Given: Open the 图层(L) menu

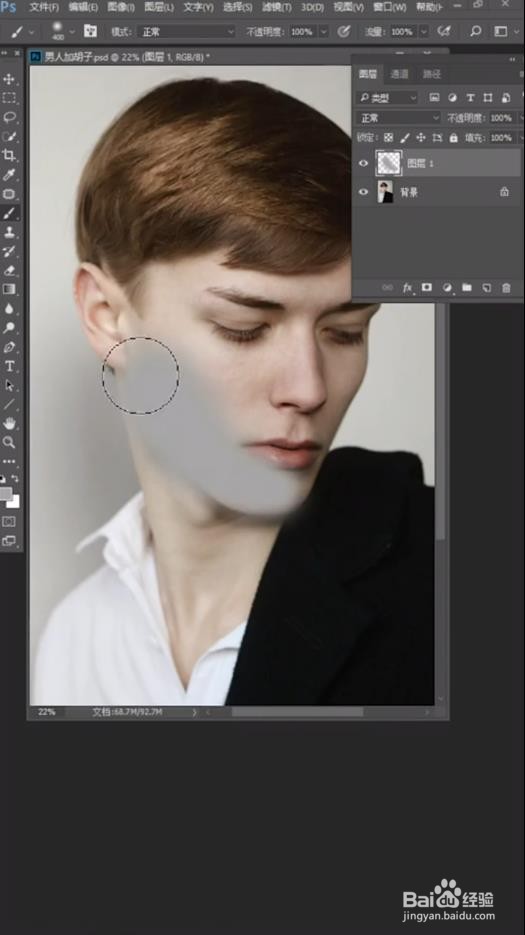Looking at the screenshot, I should 159,7.
